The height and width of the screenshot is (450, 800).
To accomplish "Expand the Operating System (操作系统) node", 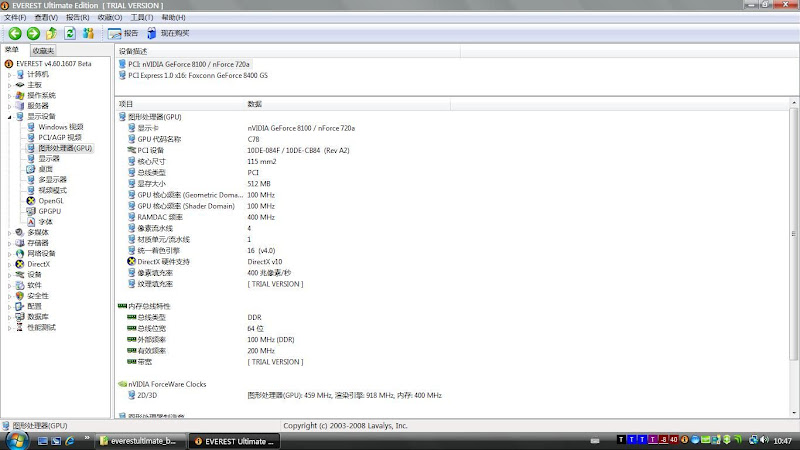I will pos(9,95).
